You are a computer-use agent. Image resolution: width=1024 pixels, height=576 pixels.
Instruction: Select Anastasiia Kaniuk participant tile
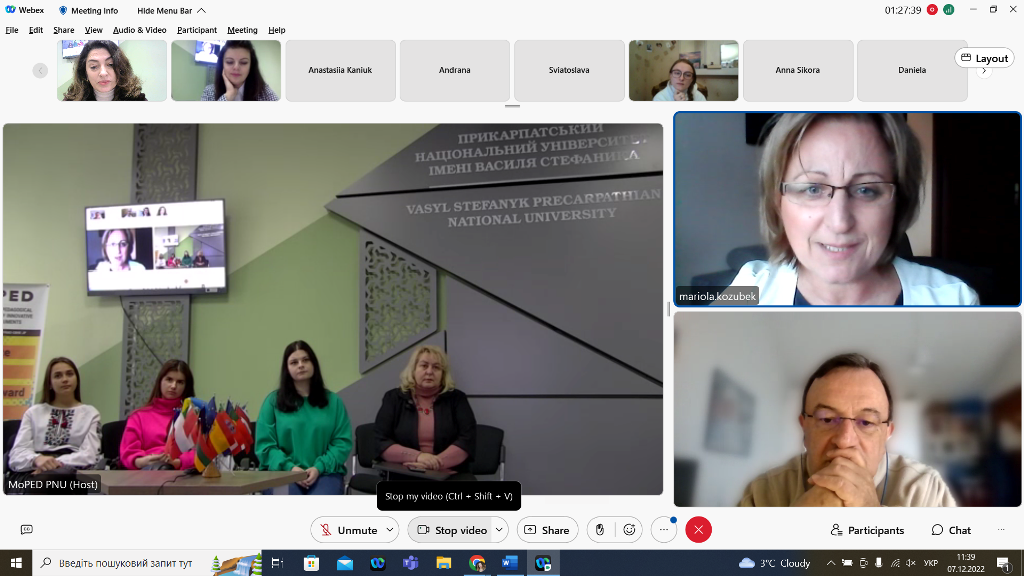[x=340, y=70]
